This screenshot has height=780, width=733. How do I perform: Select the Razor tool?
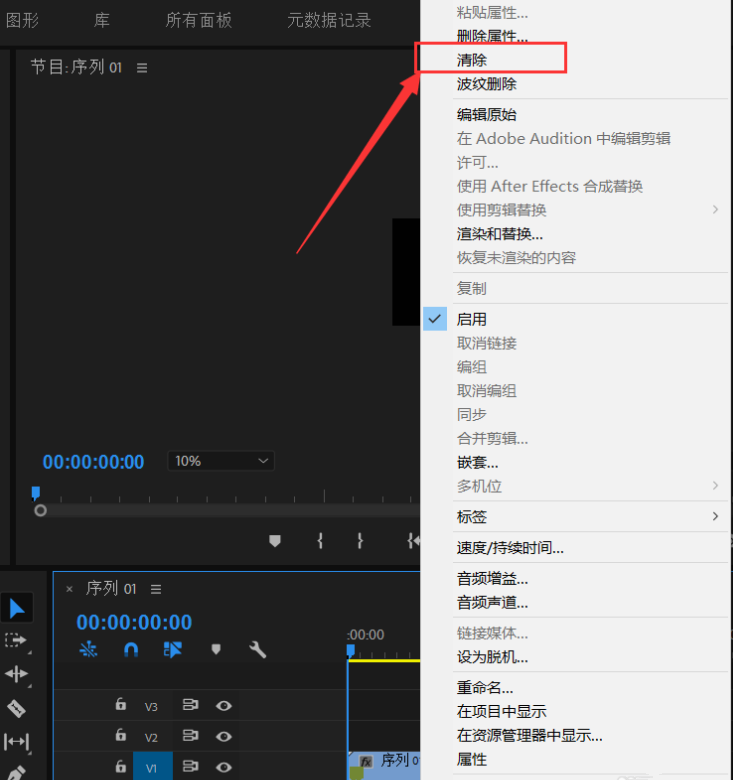click(x=17, y=708)
